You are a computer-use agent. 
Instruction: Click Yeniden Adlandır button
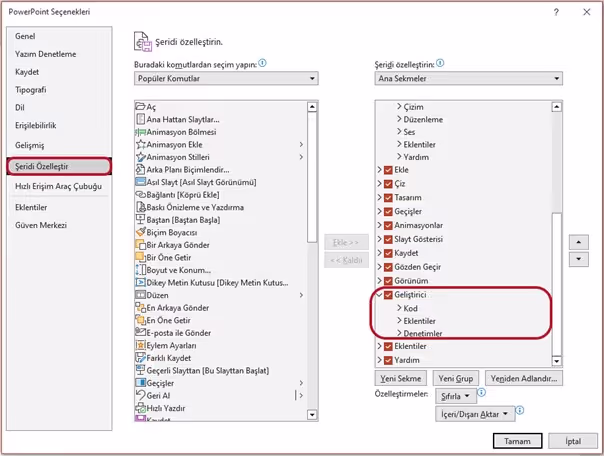pos(524,378)
